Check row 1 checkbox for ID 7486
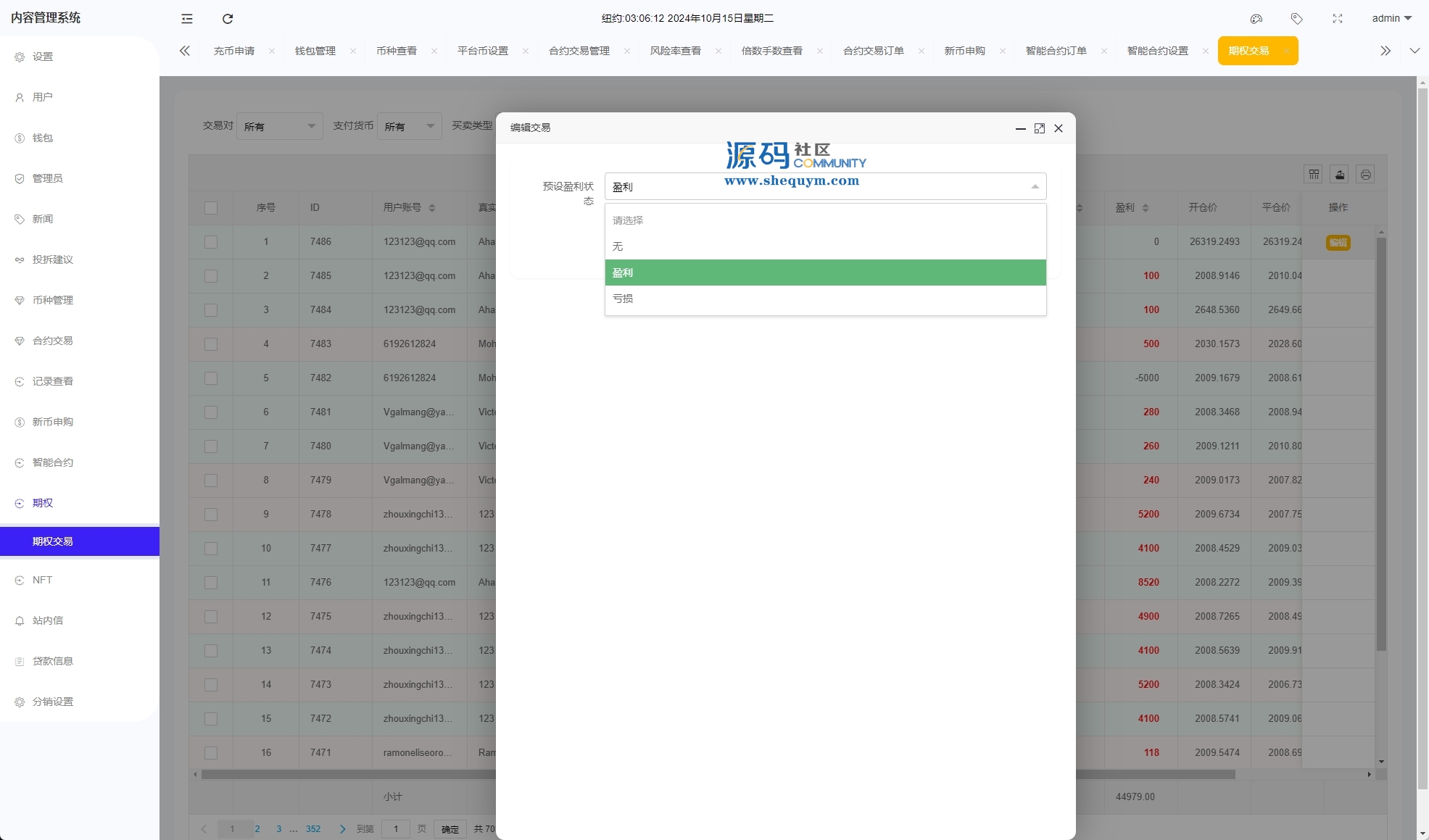 pyautogui.click(x=211, y=242)
